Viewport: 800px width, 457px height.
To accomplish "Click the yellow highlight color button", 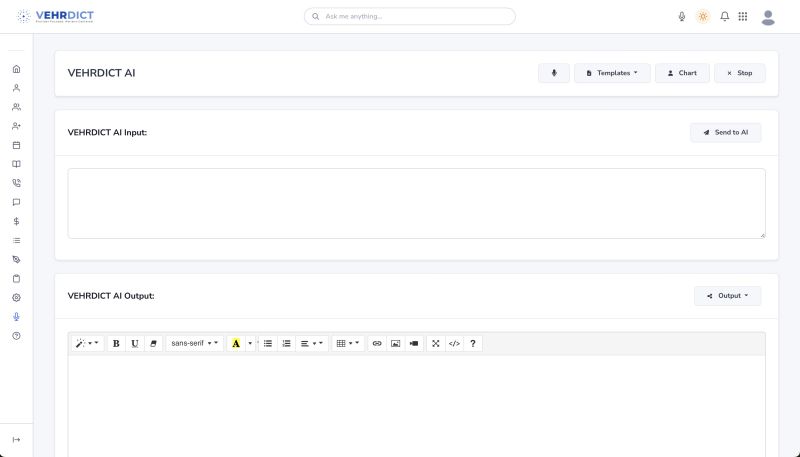I will pyautogui.click(x=236, y=343).
